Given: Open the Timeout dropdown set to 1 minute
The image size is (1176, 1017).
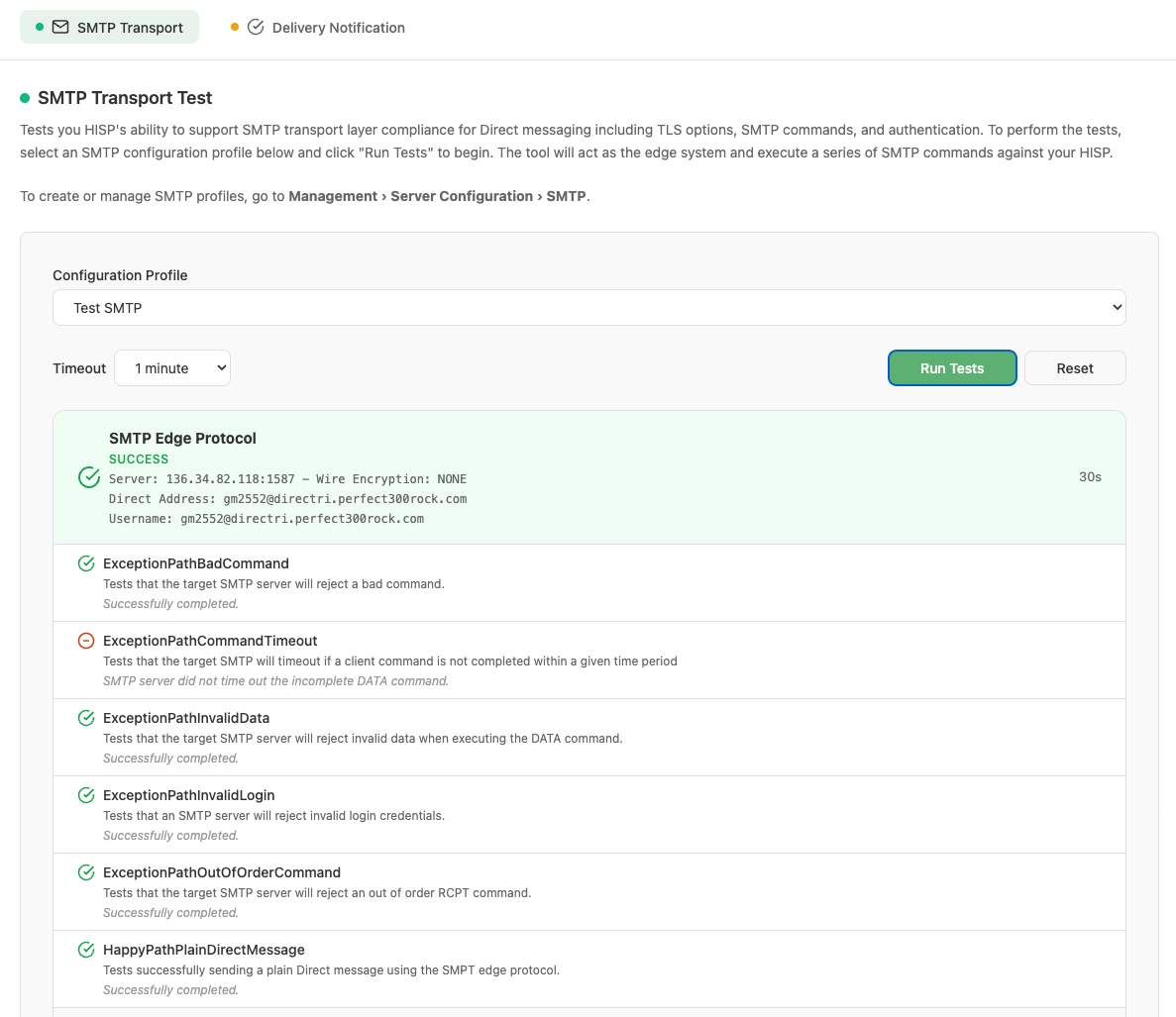Looking at the screenshot, I should click(x=172, y=368).
